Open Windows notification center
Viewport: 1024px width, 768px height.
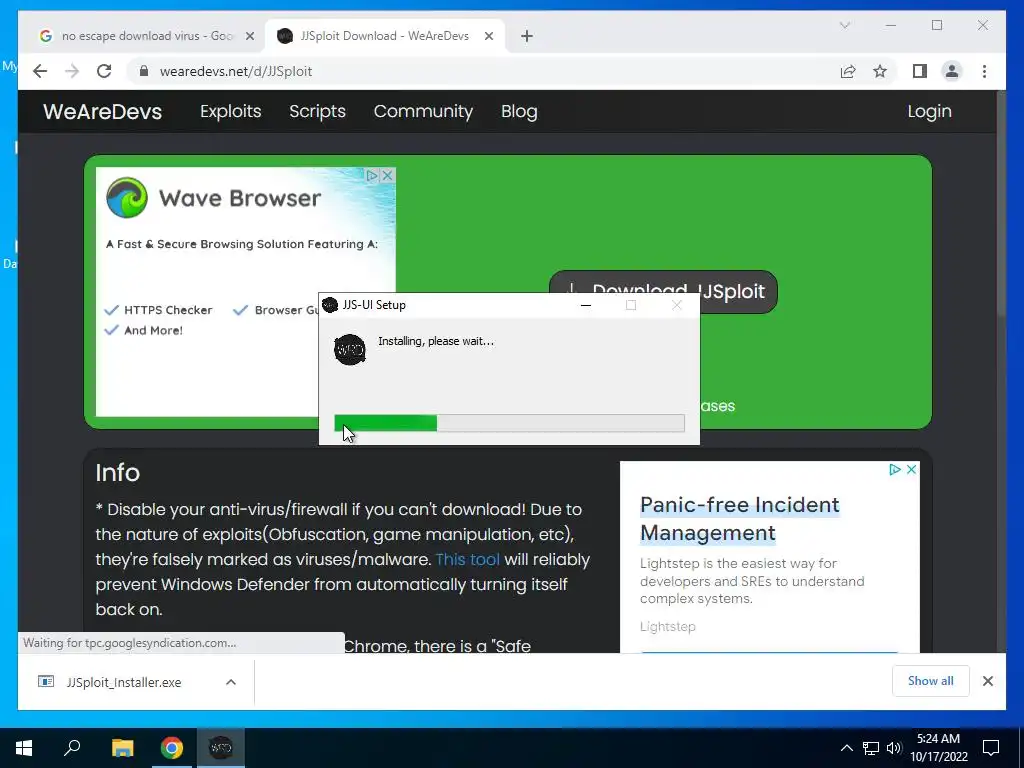coord(991,748)
